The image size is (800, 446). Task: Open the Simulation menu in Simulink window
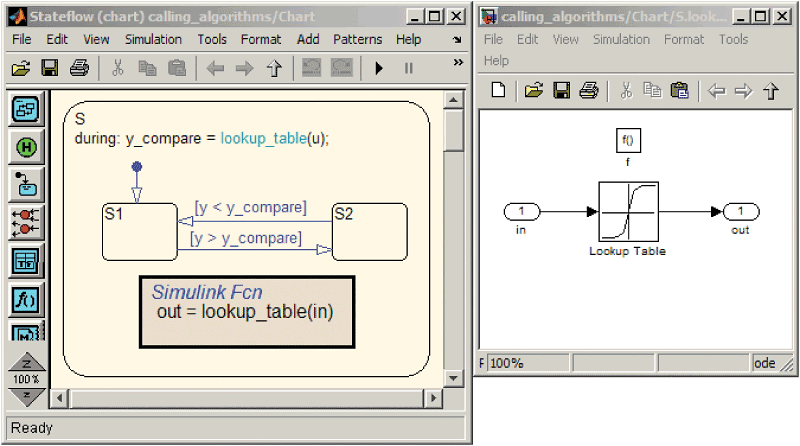(621, 39)
